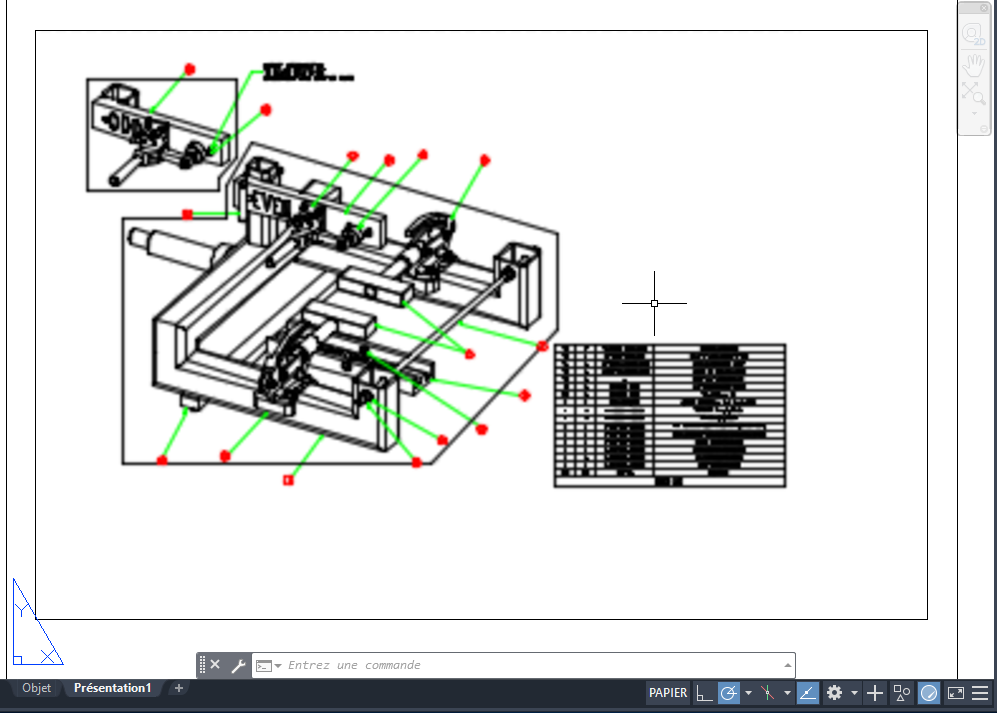The height and width of the screenshot is (713, 997).
Task: Click the UCS icon in lower-left corner
Action: [x=37, y=623]
